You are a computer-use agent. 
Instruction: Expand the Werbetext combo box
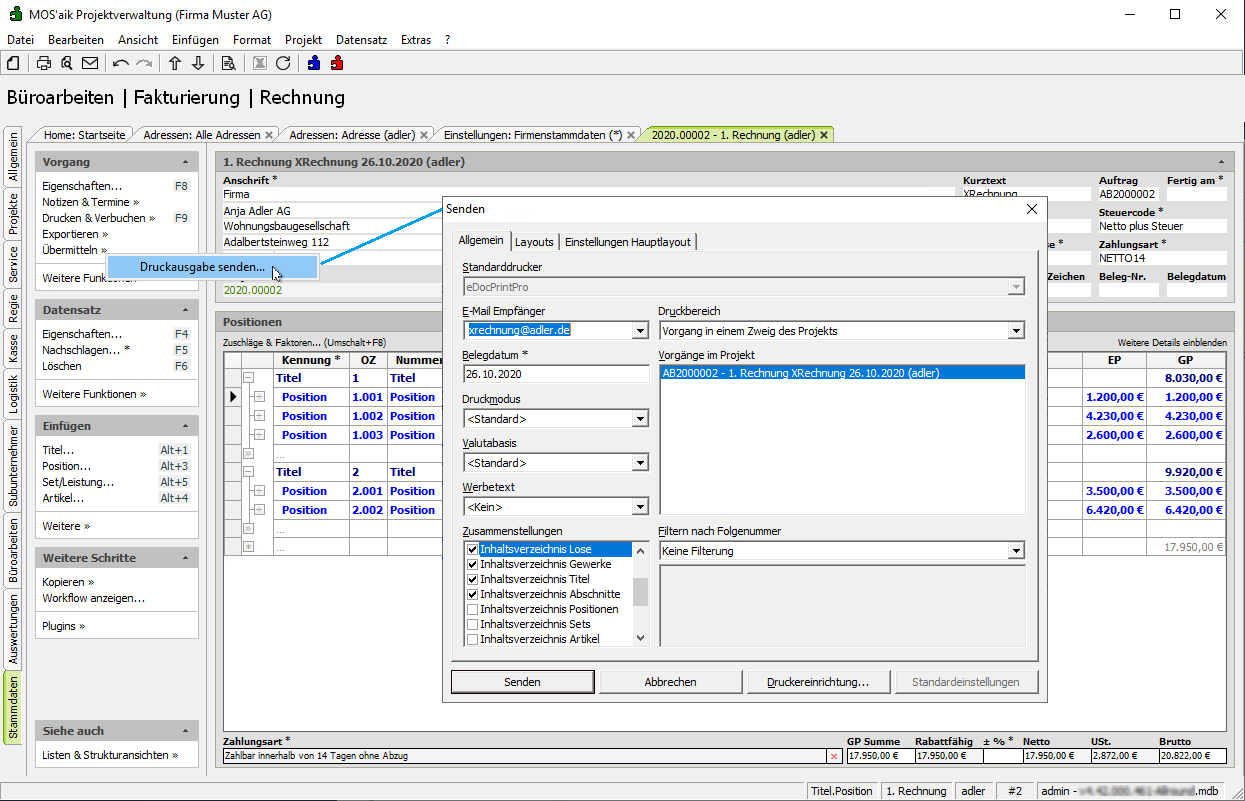pos(640,507)
